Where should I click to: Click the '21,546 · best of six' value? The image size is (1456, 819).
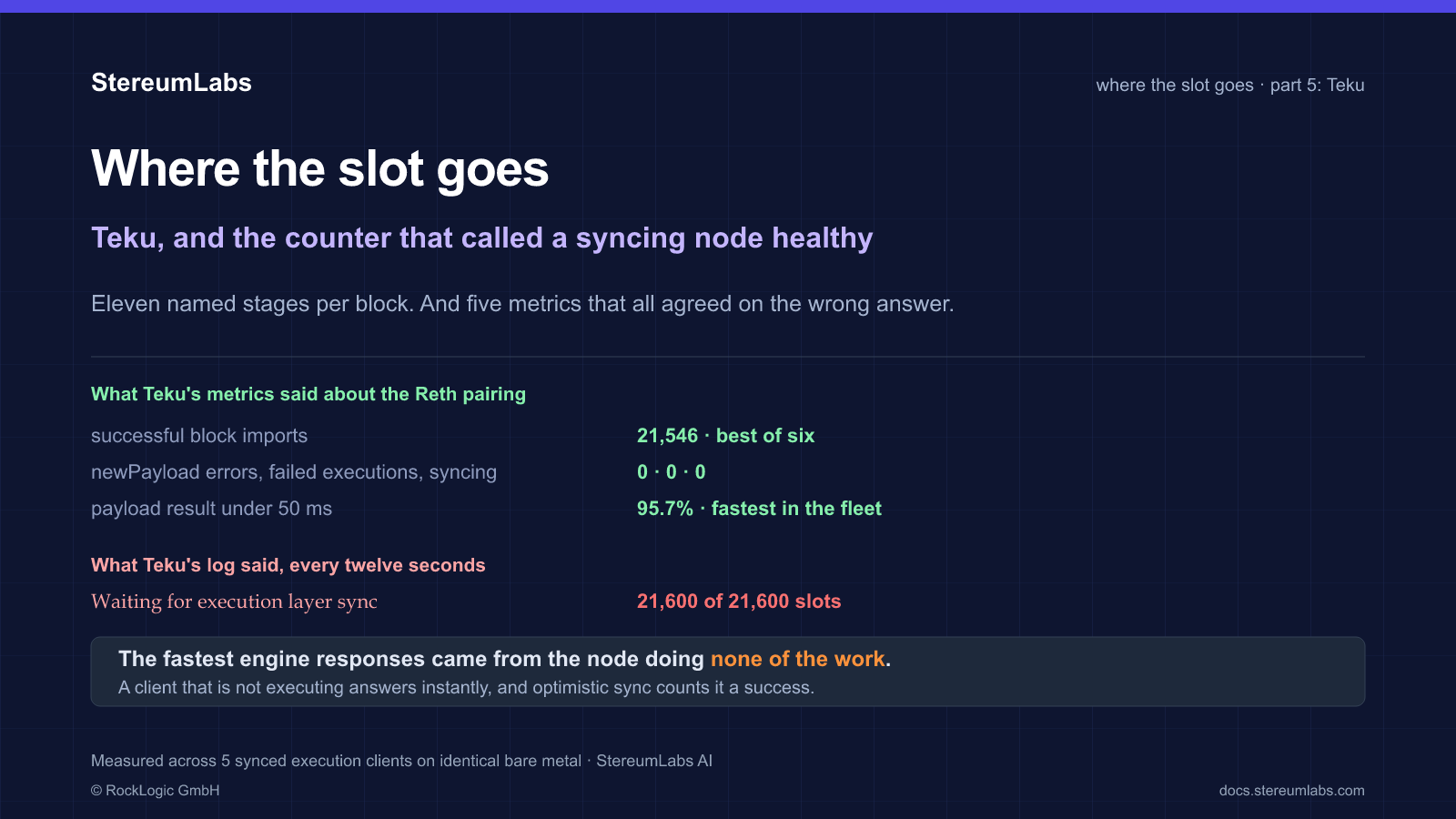725,436
